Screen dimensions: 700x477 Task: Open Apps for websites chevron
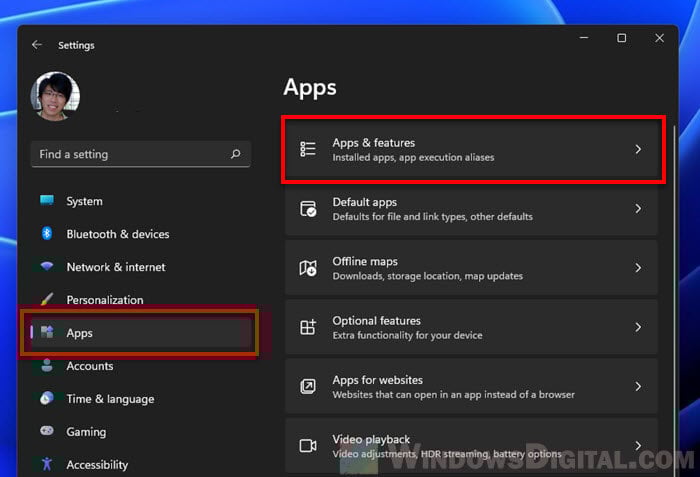[x=638, y=386]
